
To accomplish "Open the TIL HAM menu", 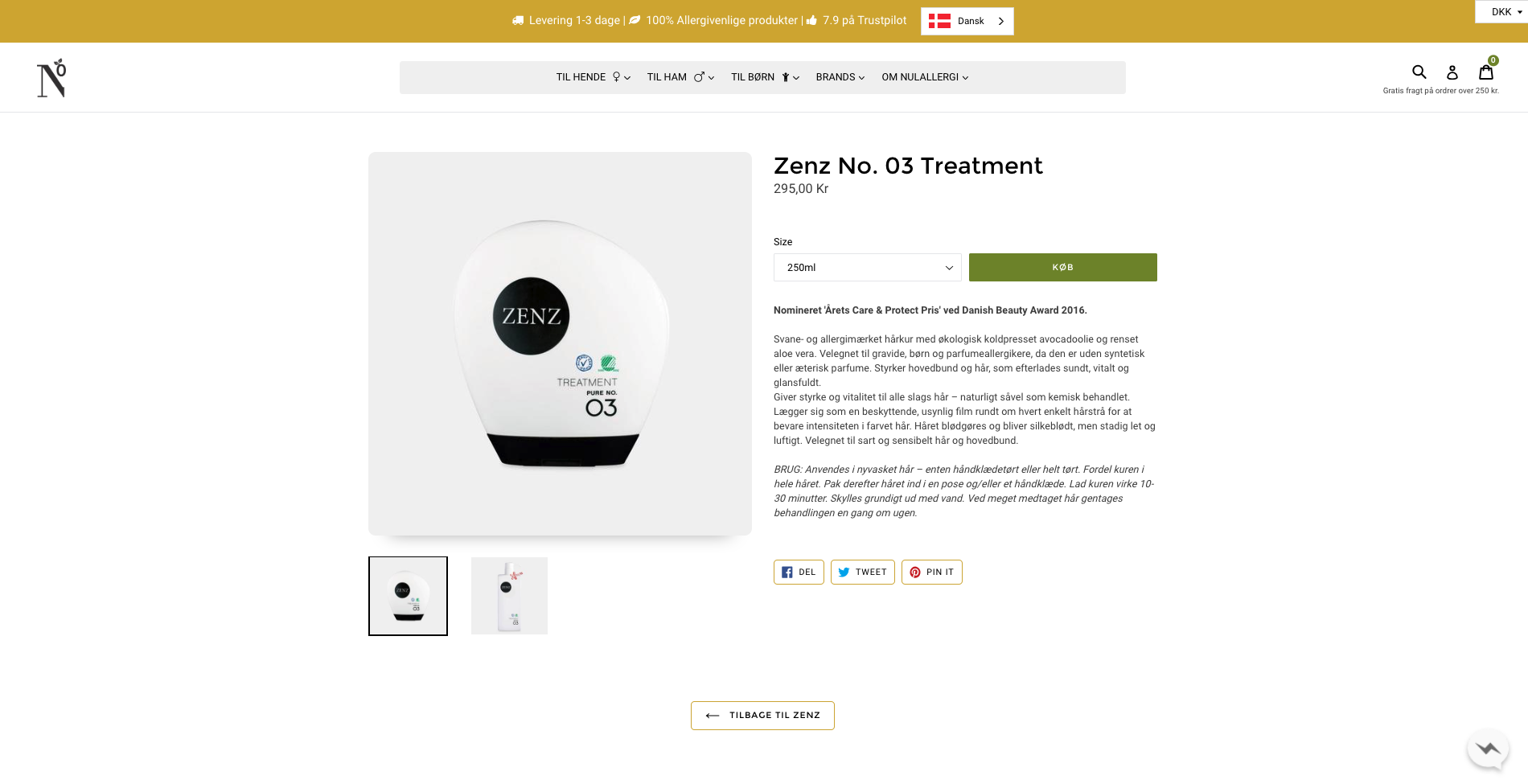I will (x=680, y=77).
